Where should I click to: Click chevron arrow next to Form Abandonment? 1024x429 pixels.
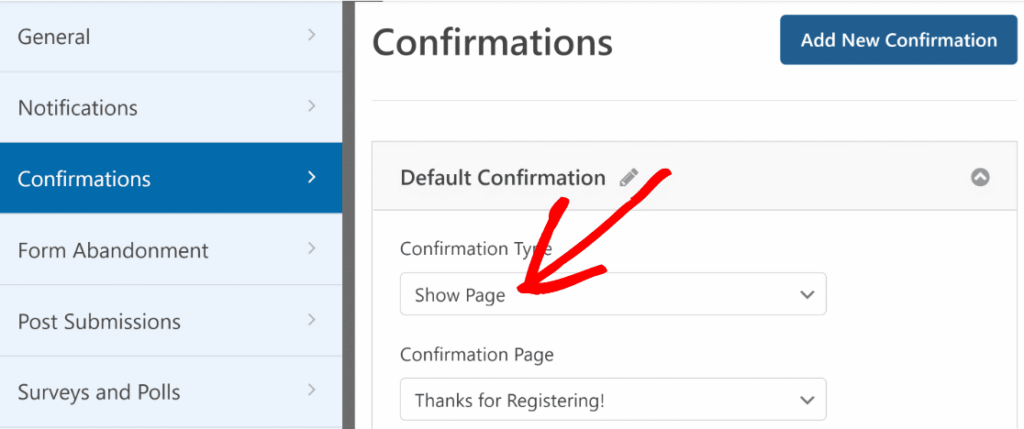tap(312, 248)
